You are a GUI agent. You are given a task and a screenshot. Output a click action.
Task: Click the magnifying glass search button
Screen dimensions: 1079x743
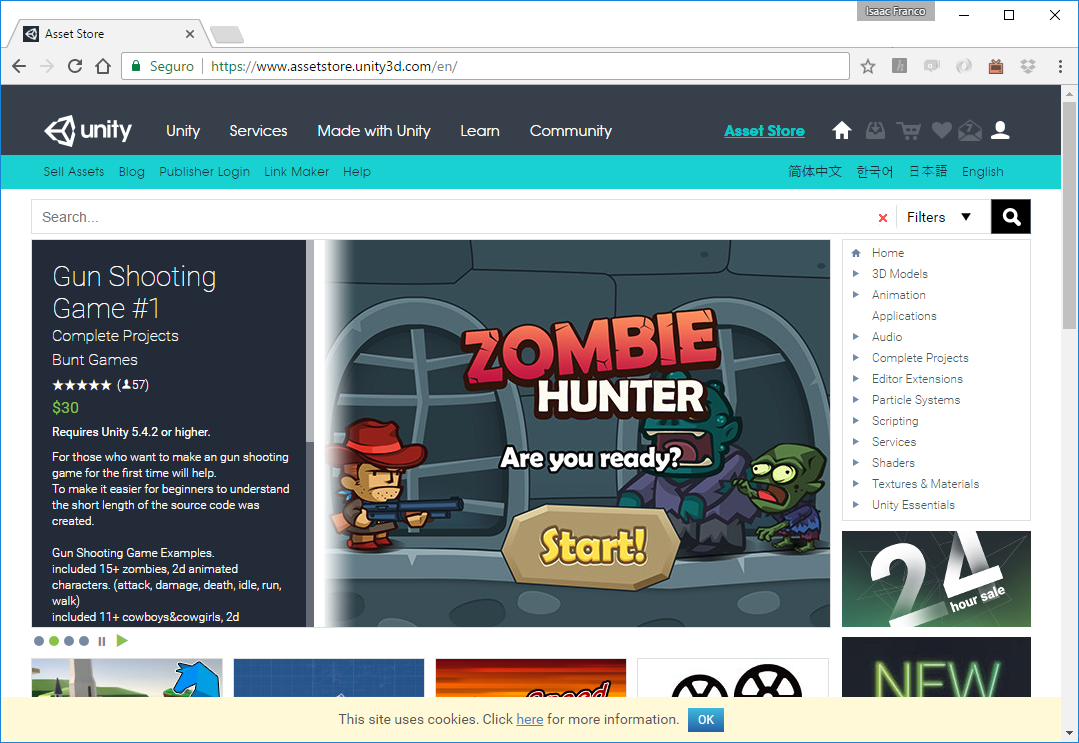[x=1011, y=217]
